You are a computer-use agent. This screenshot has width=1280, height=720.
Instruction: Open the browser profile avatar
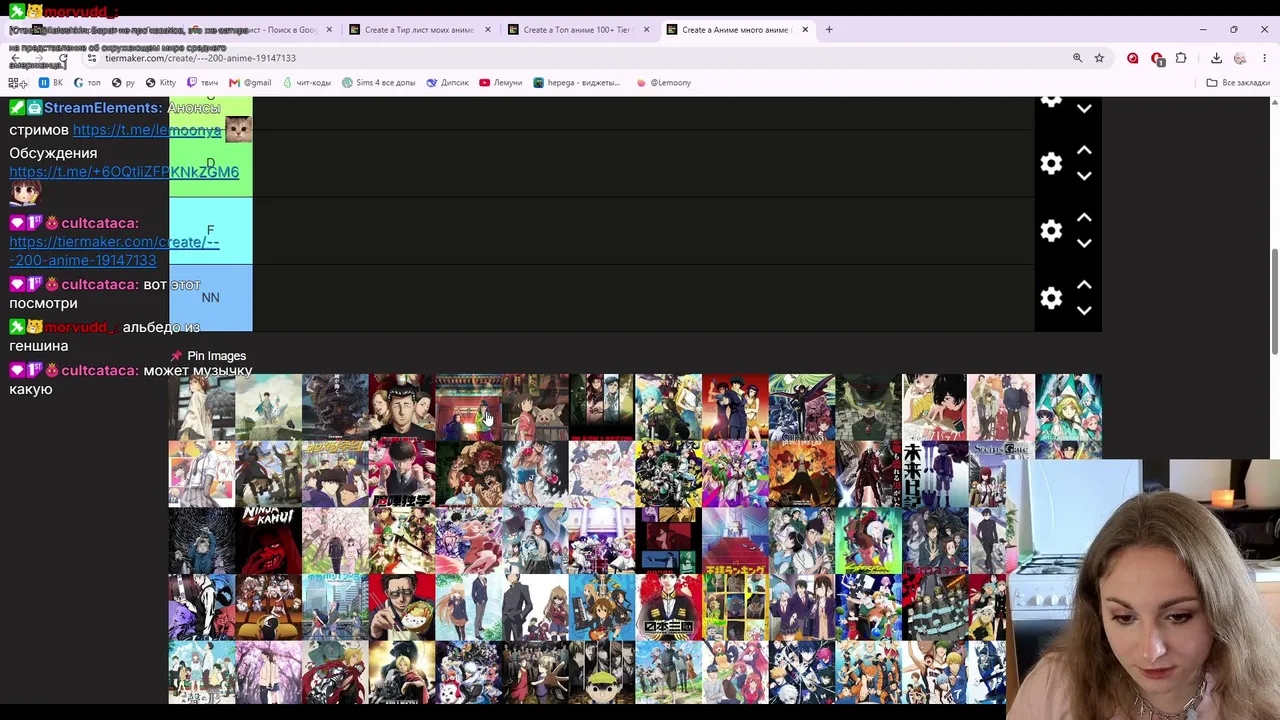pyautogui.click(x=1240, y=58)
